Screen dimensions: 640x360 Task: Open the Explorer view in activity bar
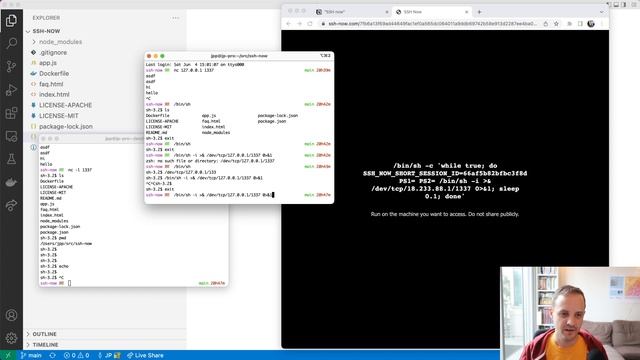tap(11, 20)
